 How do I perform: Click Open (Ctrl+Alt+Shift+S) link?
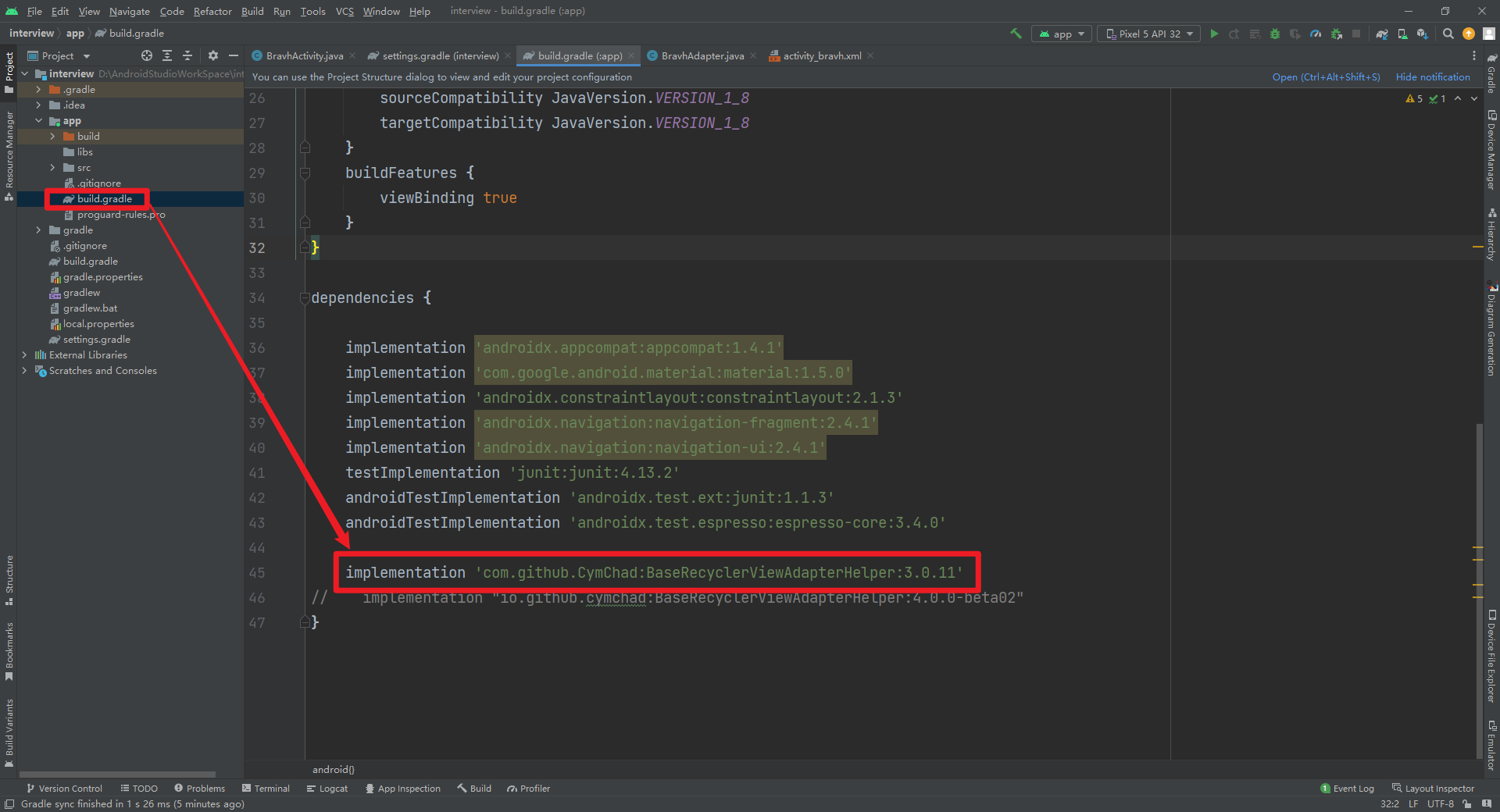click(1326, 77)
